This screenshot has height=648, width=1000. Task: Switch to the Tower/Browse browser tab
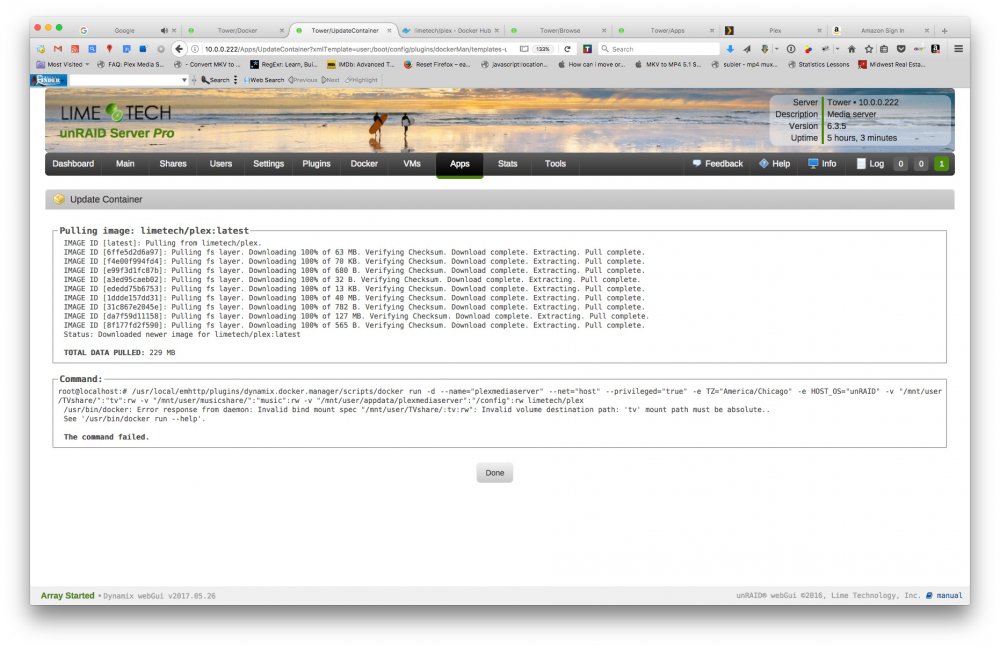559,30
